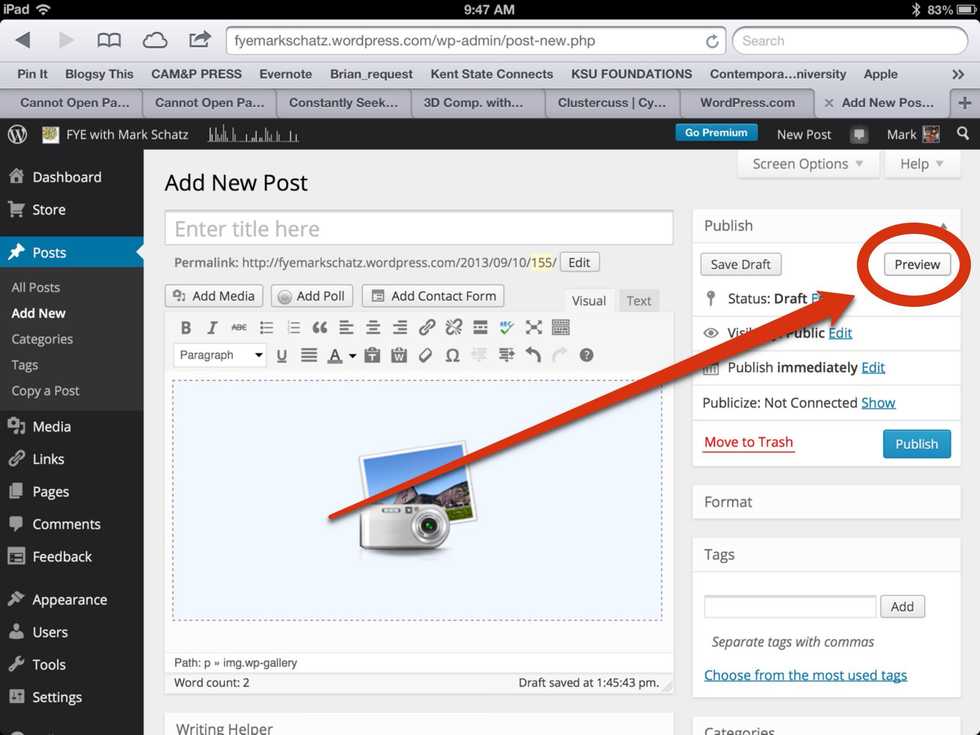The width and height of the screenshot is (980, 735).
Task: Click the Enter title here field
Action: 419,229
